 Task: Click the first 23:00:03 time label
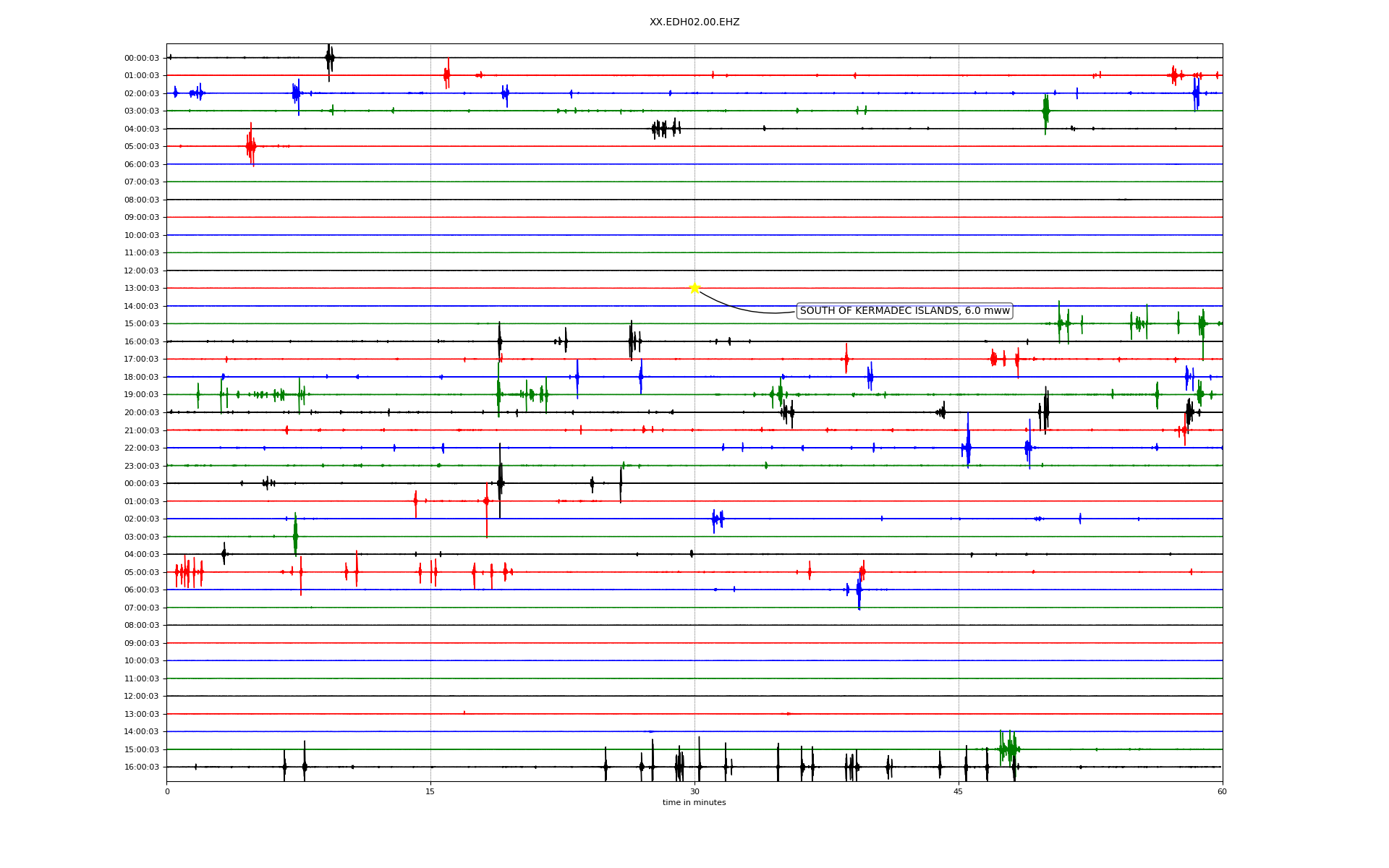click(x=142, y=466)
